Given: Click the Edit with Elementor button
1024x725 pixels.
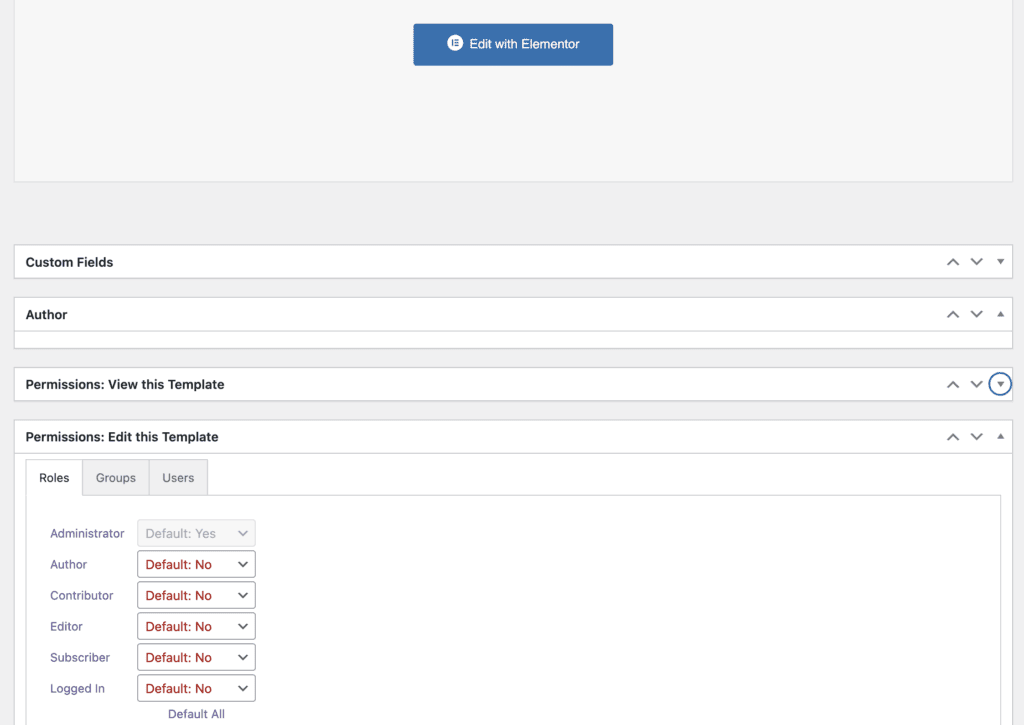Looking at the screenshot, I should (513, 44).
